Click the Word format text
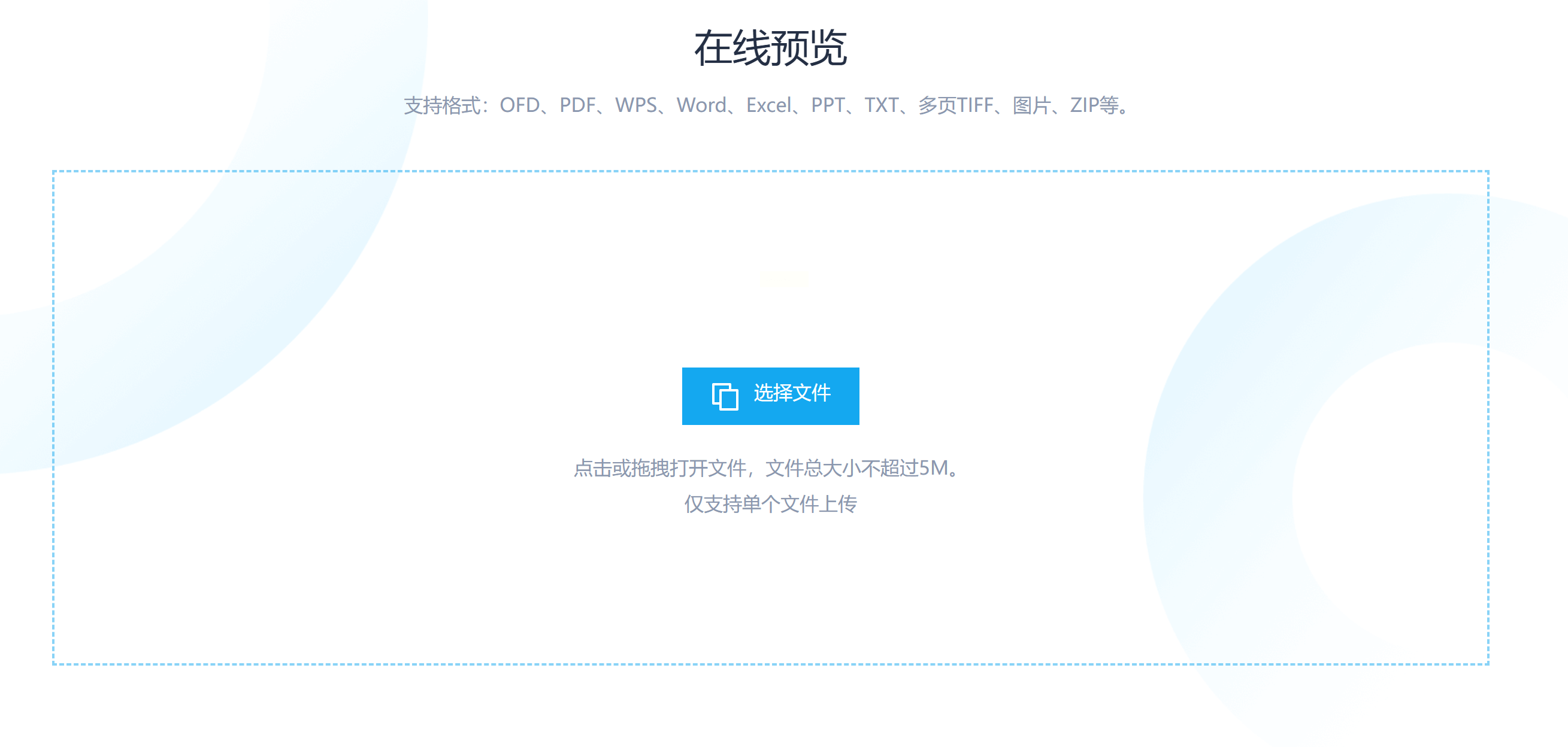This screenshot has height=747, width=1568. pyautogui.click(x=701, y=105)
